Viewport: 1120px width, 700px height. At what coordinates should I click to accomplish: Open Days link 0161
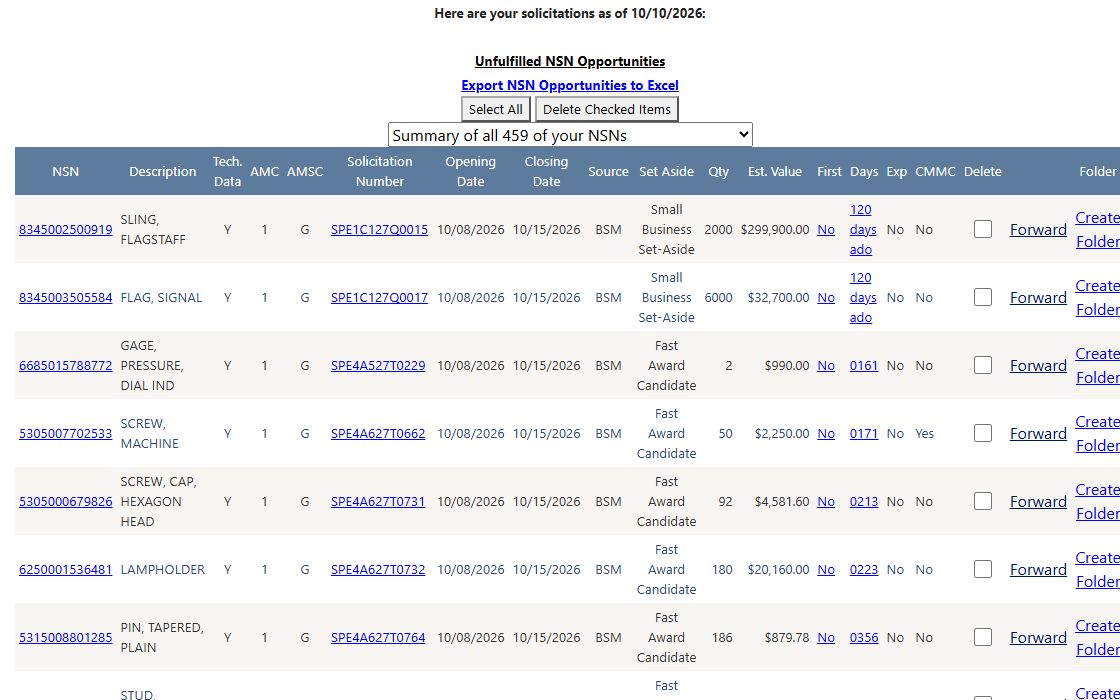(x=864, y=365)
